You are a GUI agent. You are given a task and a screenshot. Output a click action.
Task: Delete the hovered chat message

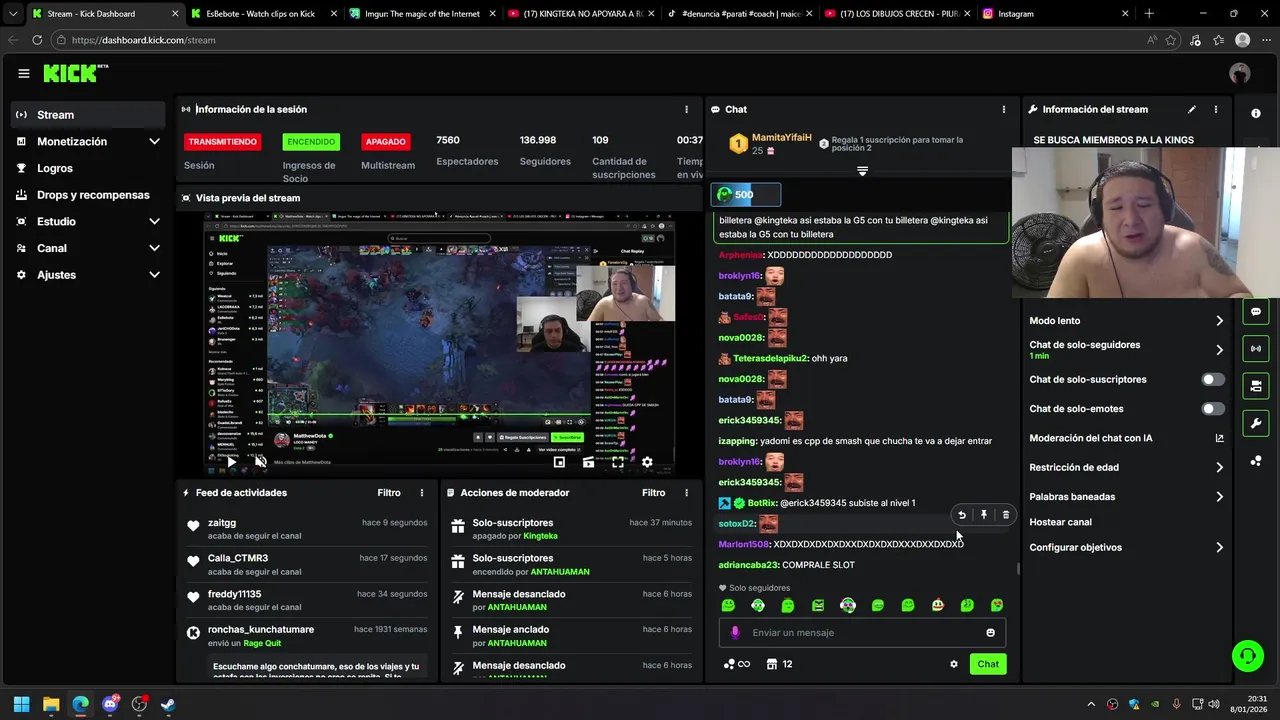[x=1006, y=515]
